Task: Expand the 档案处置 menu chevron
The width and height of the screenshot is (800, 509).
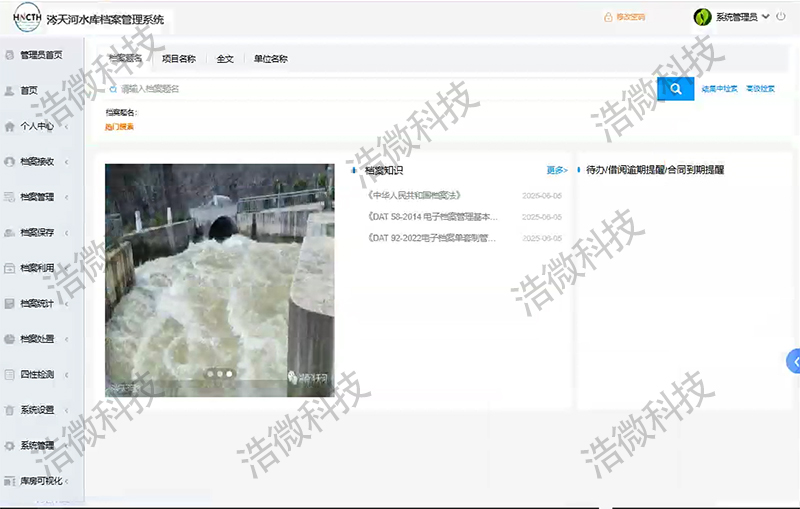Action: (x=66, y=339)
